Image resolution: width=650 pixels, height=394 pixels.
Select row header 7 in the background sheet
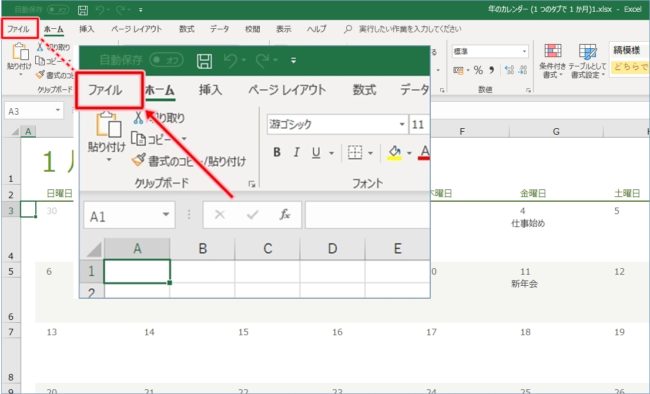[x=11, y=332]
